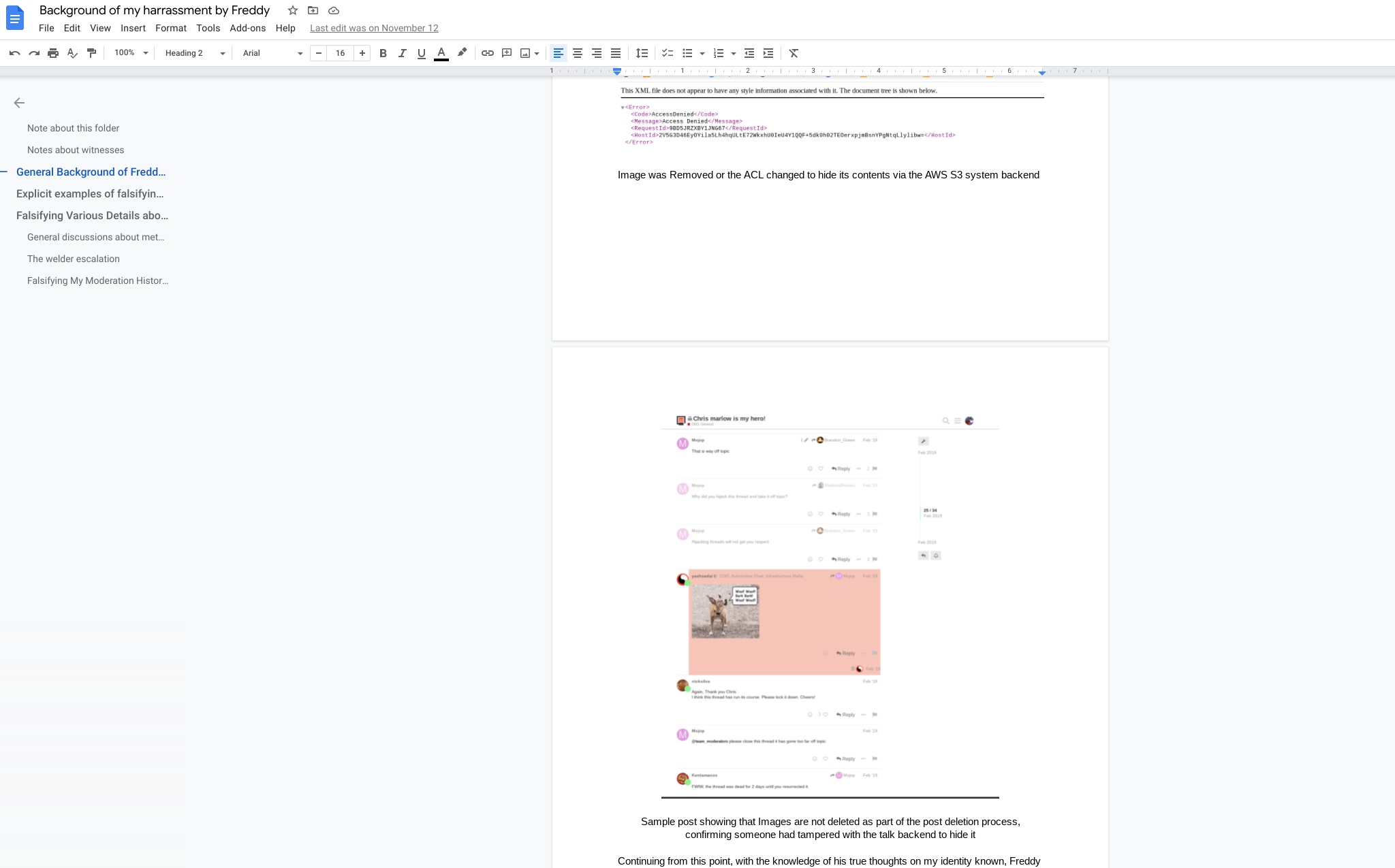Enable center alignment

[578, 53]
